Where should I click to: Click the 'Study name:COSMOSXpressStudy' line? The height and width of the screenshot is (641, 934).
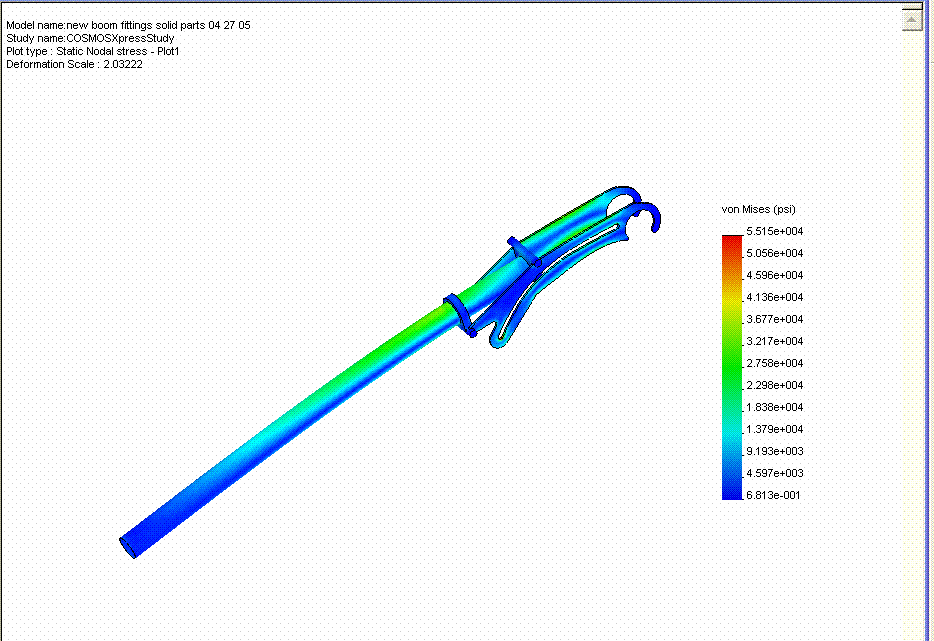(x=90, y=38)
